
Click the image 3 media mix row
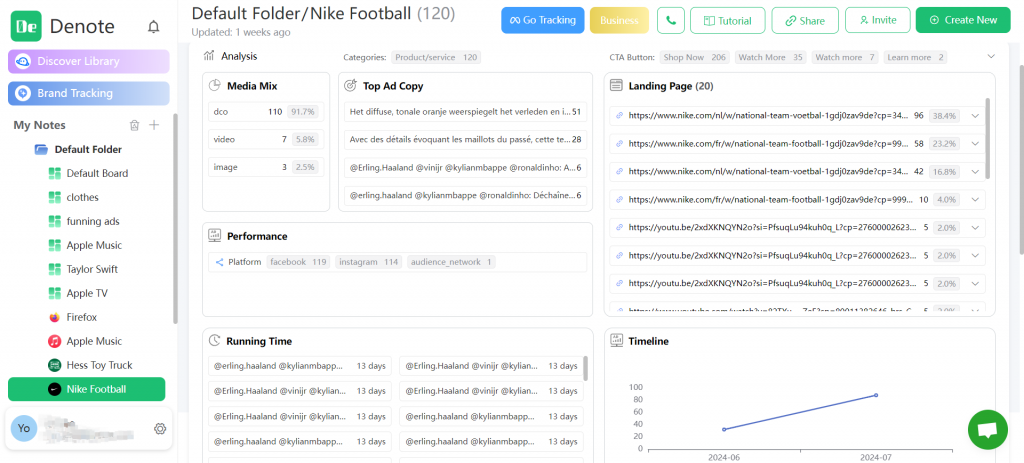266,167
